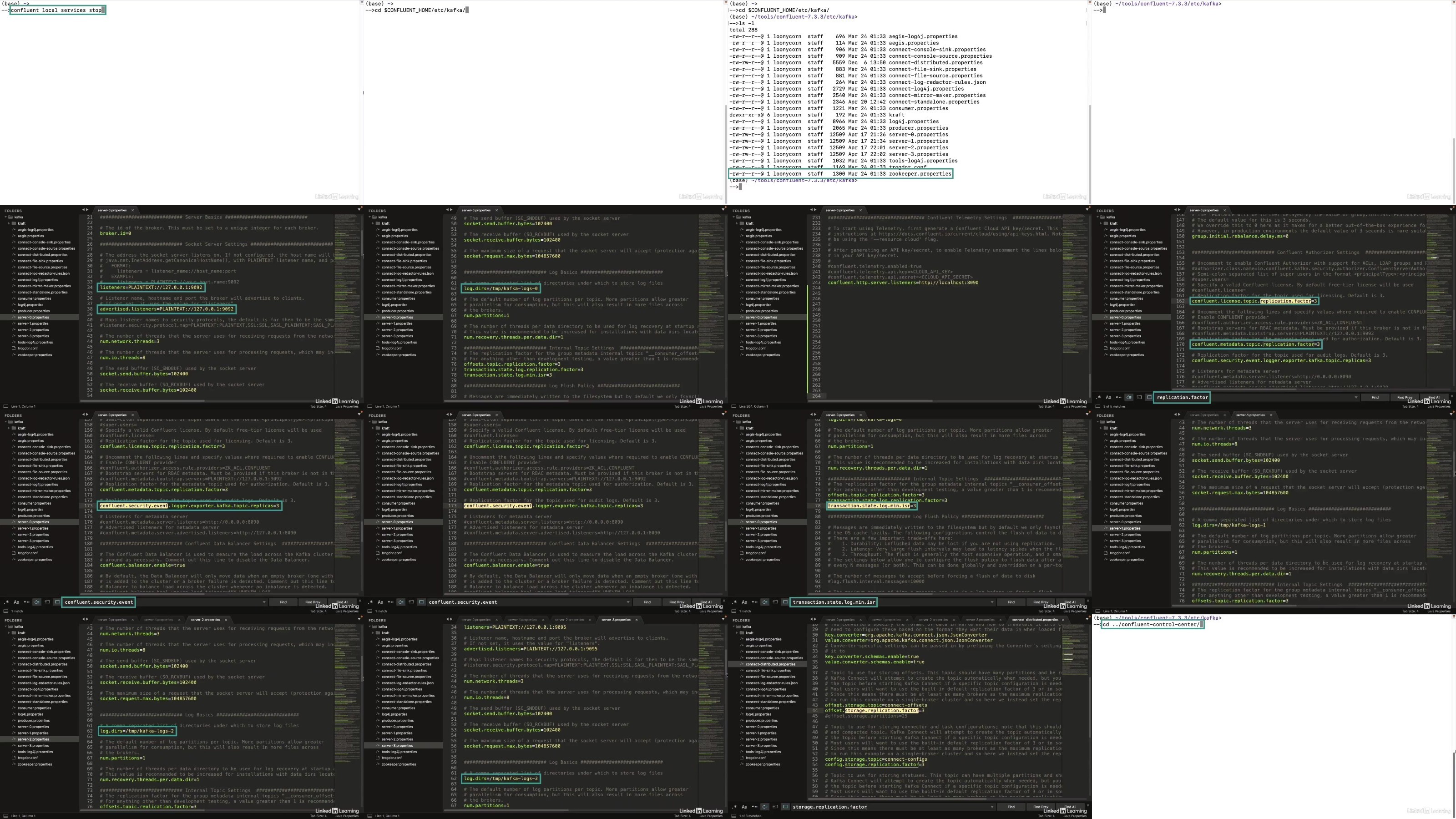This screenshot has width=1456, height=819.
Task: Close server-1.properties tab in five-tab editor
Action: click(907, 620)
